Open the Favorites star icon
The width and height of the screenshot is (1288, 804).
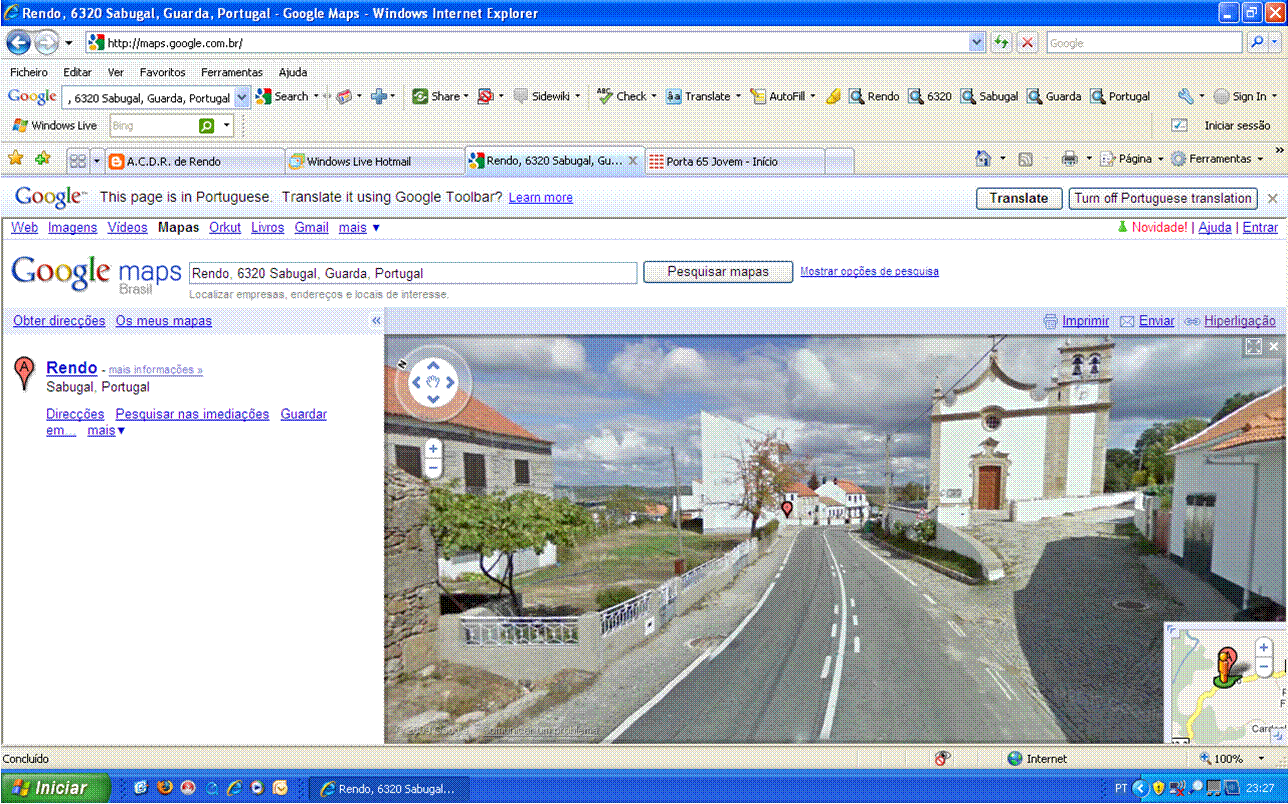[16, 159]
